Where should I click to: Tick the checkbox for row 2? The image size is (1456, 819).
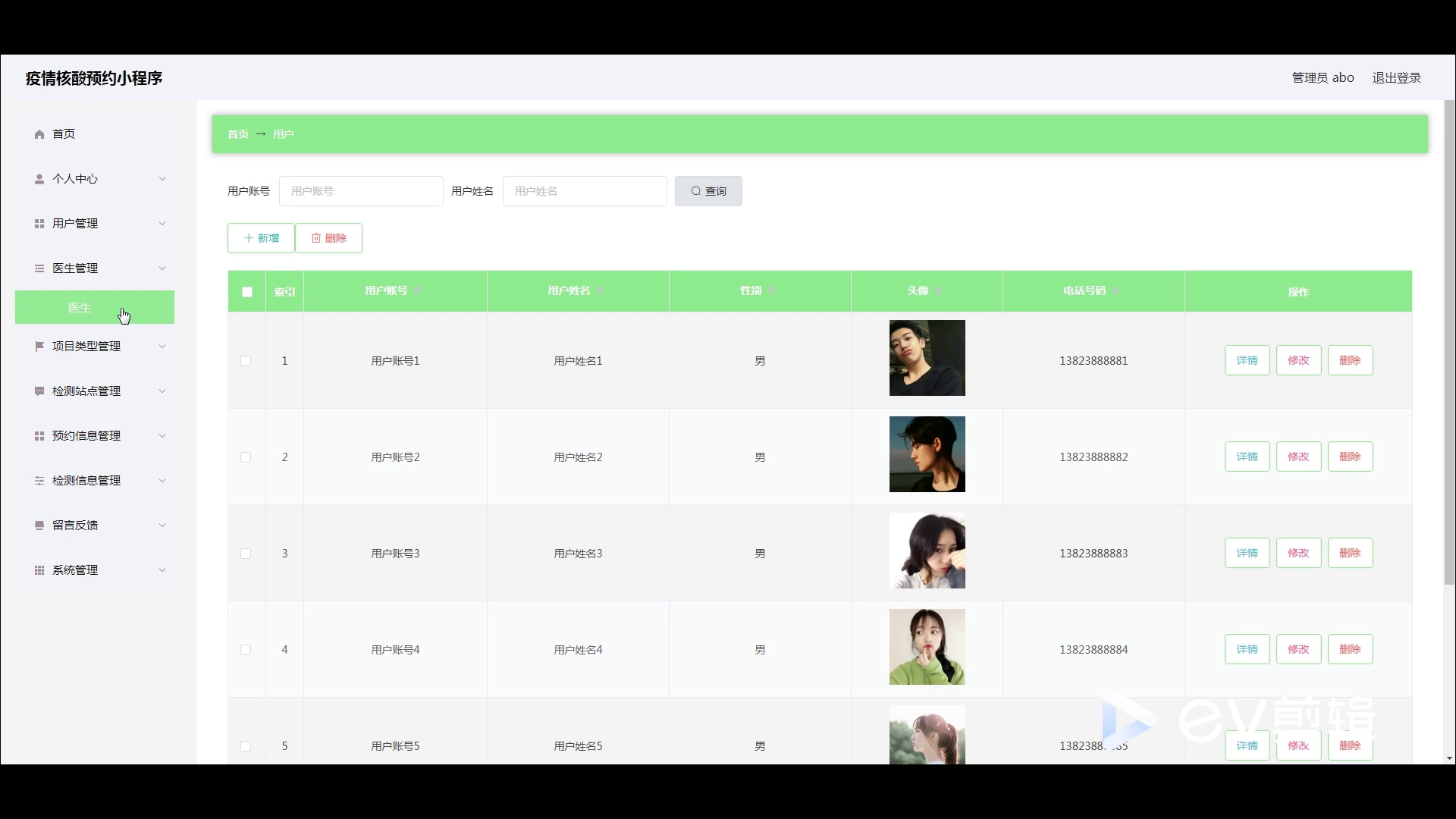[246, 457]
